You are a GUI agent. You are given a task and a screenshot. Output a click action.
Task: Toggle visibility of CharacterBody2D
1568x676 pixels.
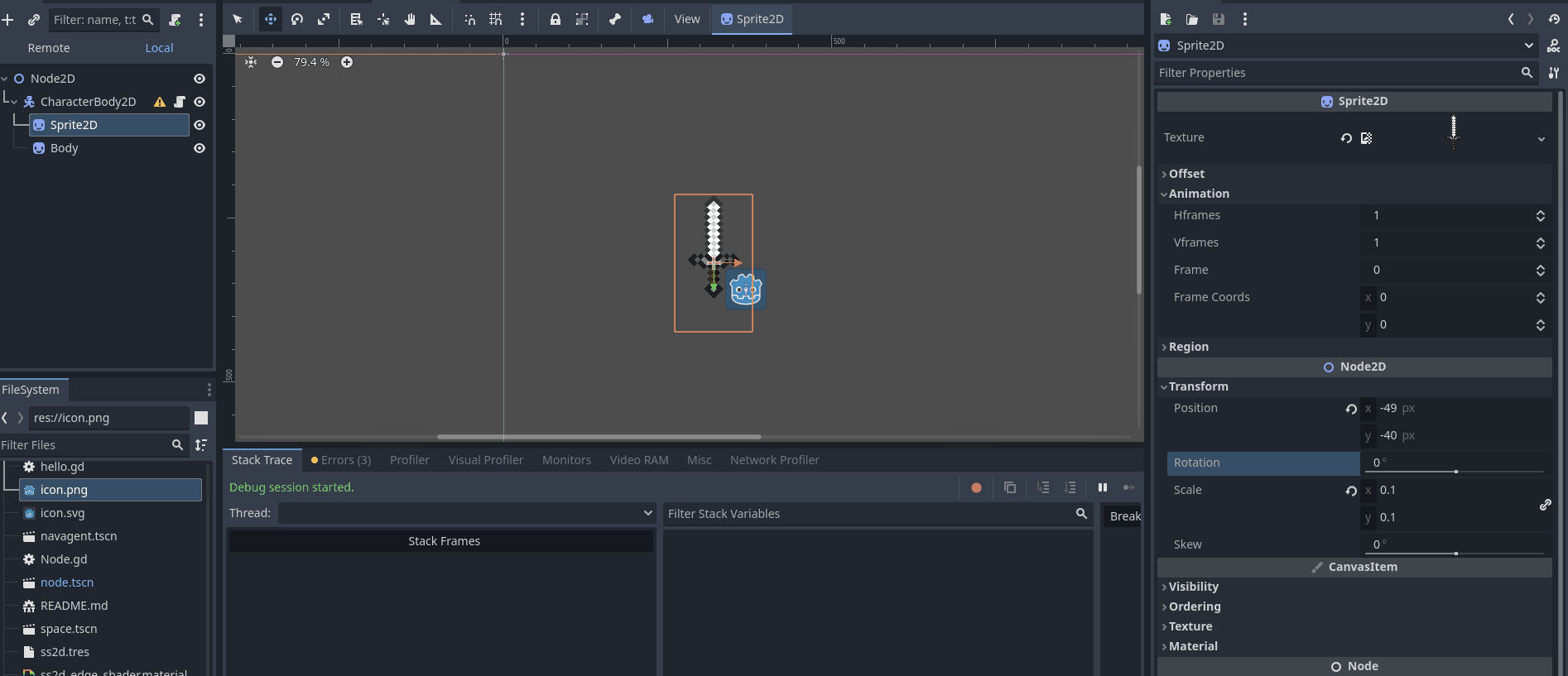pos(200,102)
